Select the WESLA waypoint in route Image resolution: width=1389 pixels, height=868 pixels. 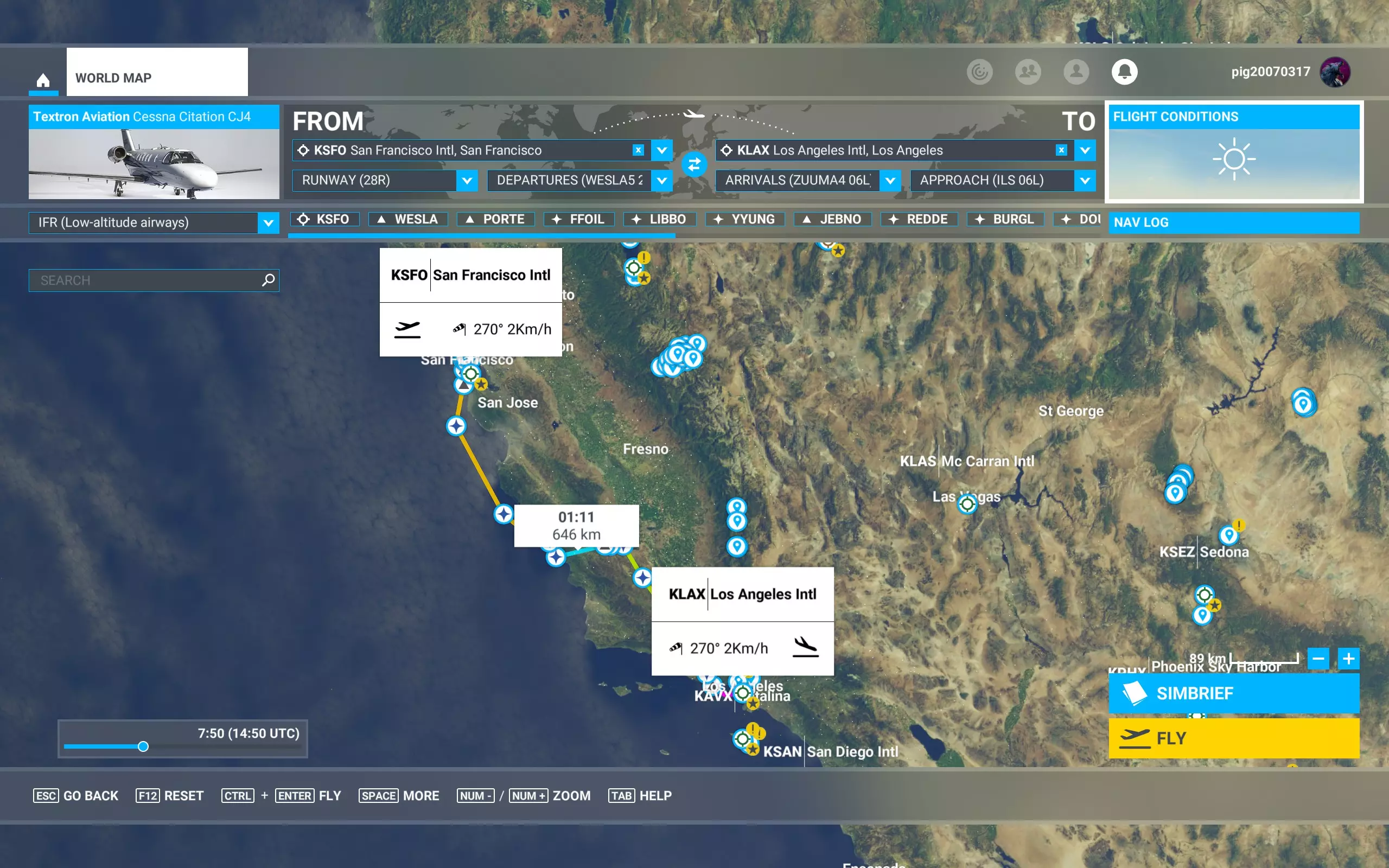click(x=408, y=219)
